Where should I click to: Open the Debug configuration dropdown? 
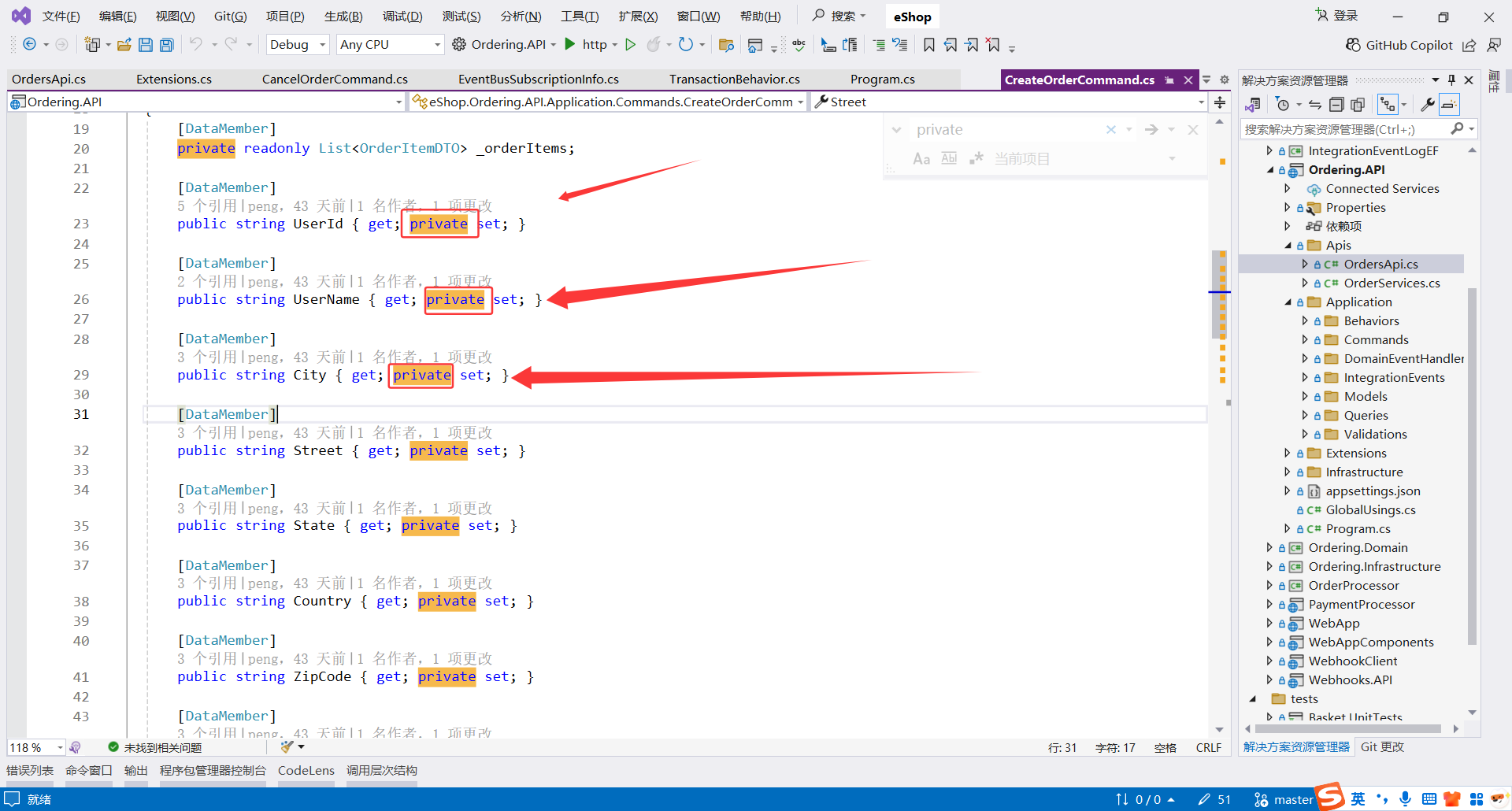pyautogui.click(x=297, y=45)
